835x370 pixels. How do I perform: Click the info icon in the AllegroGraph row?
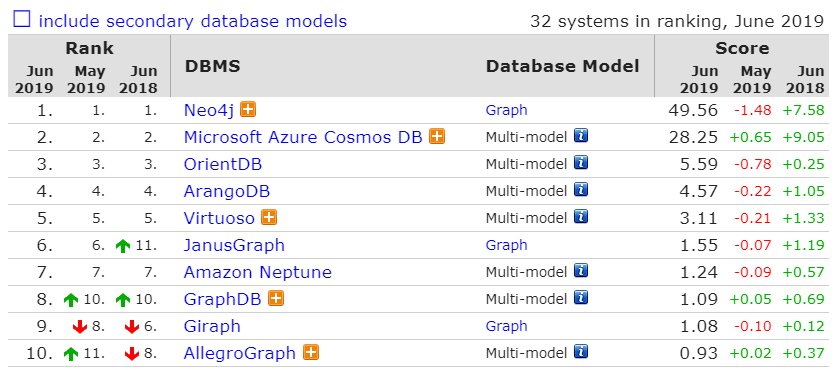click(x=581, y=352)
